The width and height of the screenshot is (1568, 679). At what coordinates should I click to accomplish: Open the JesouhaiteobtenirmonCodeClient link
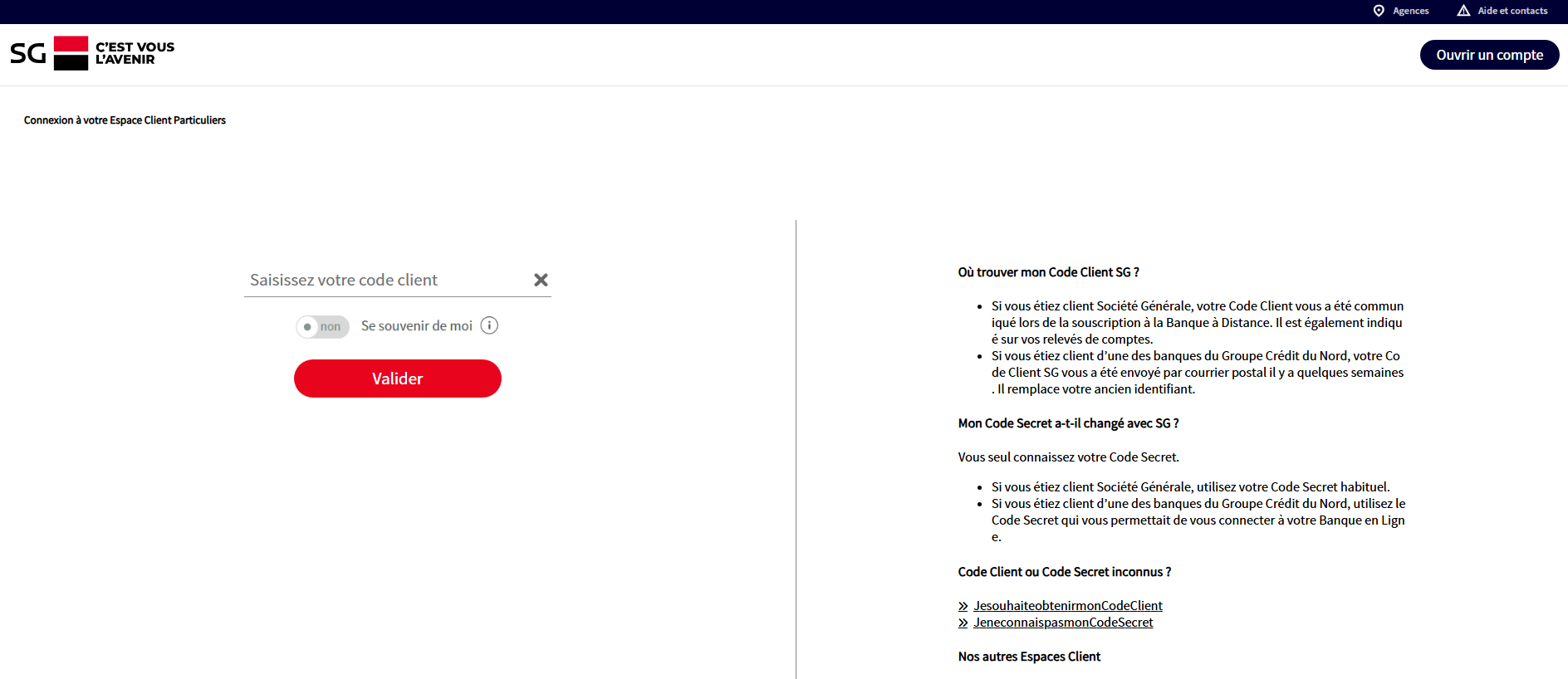[x=1068, y=606]
